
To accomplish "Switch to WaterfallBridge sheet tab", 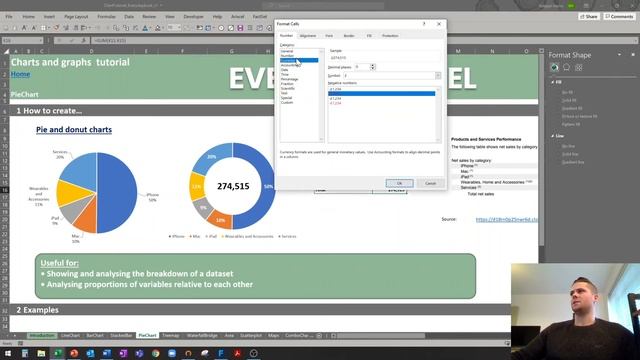I will coord(202,336).
